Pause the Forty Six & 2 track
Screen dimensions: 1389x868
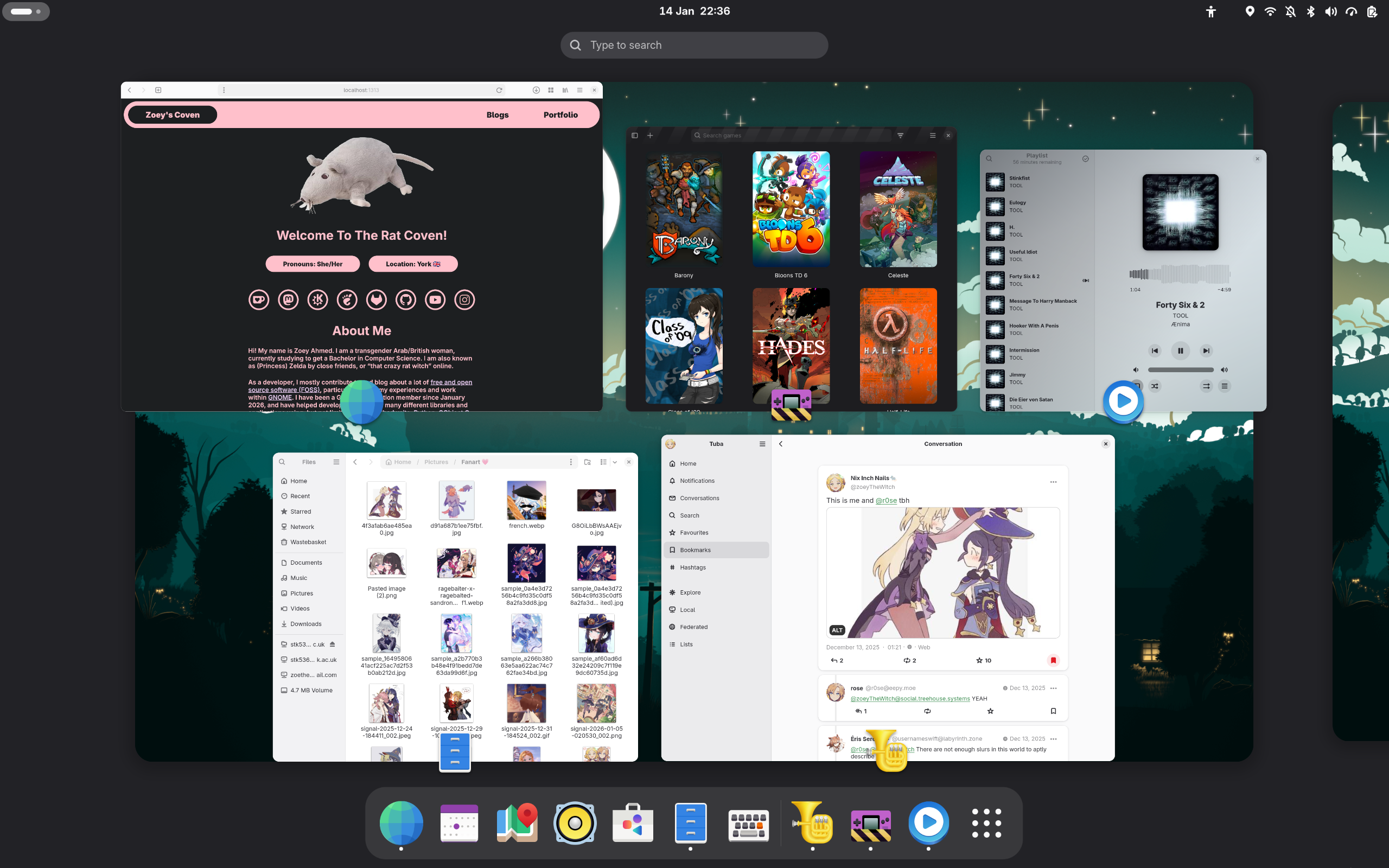click(x=1180, y=351)
